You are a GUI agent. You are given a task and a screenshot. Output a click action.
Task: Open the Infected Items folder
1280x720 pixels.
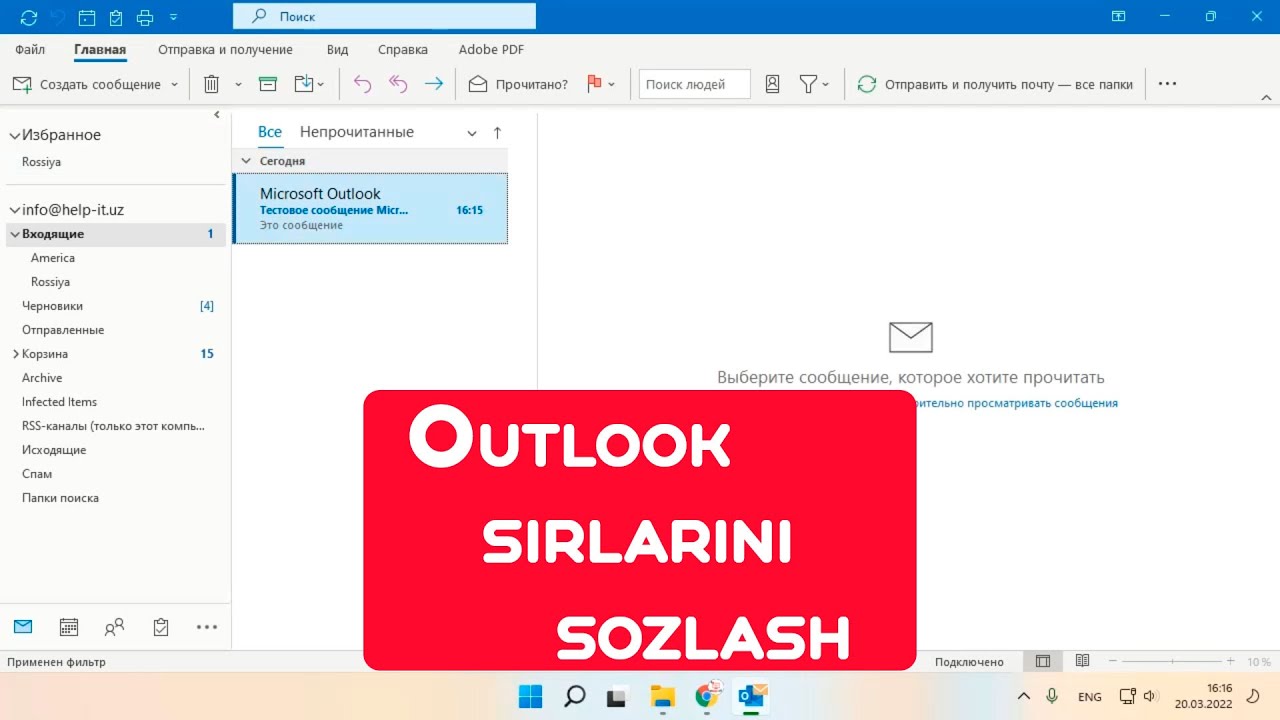(59, 402)
